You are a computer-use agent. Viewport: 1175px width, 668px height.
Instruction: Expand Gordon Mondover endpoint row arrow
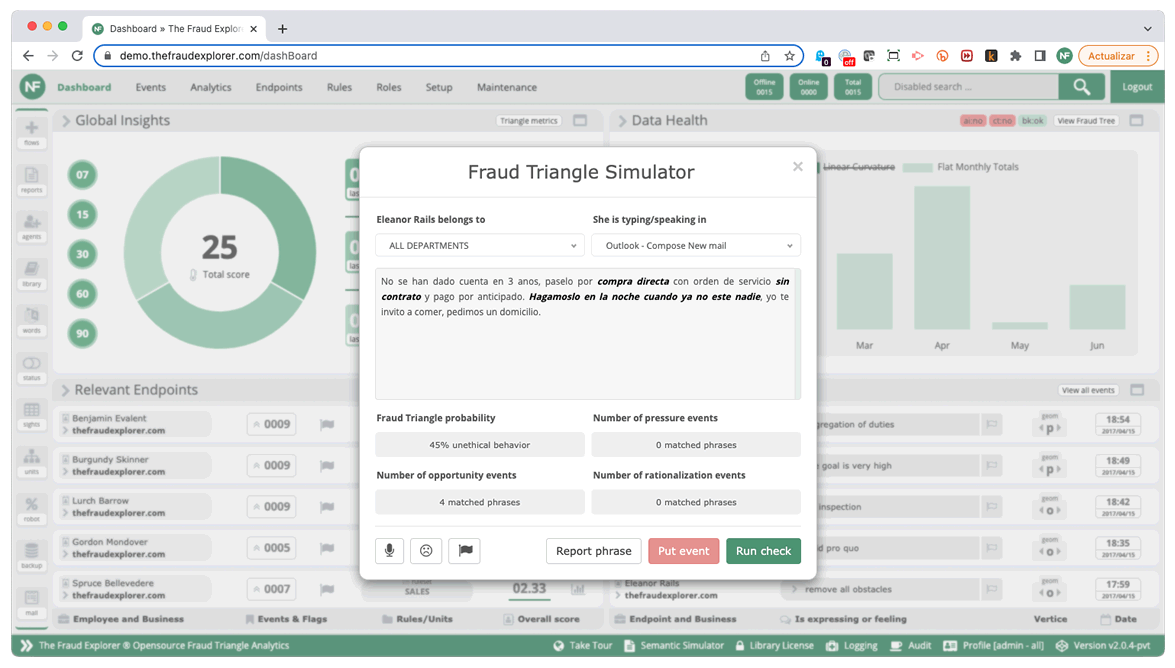(65, 554)
